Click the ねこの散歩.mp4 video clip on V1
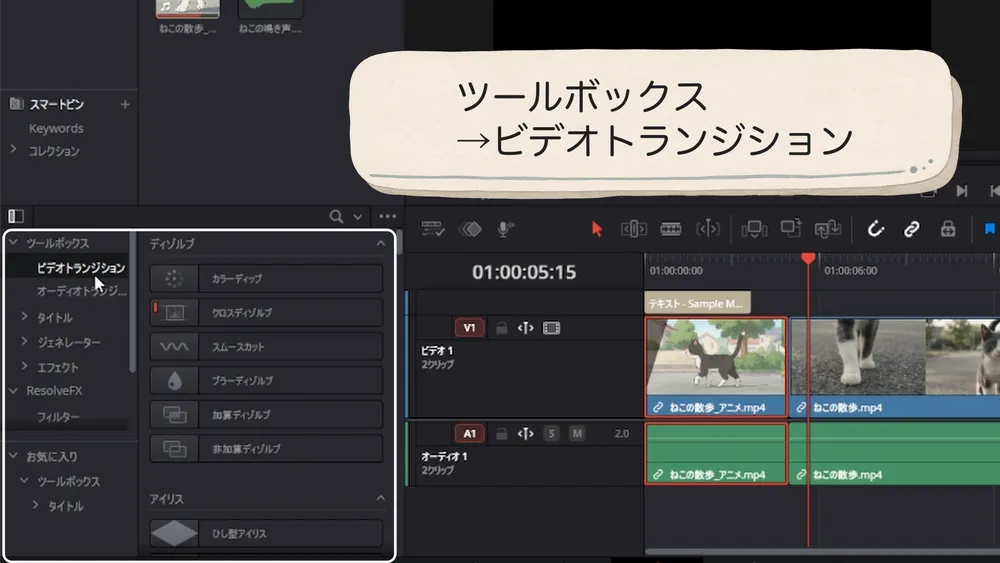 (895, 367)
